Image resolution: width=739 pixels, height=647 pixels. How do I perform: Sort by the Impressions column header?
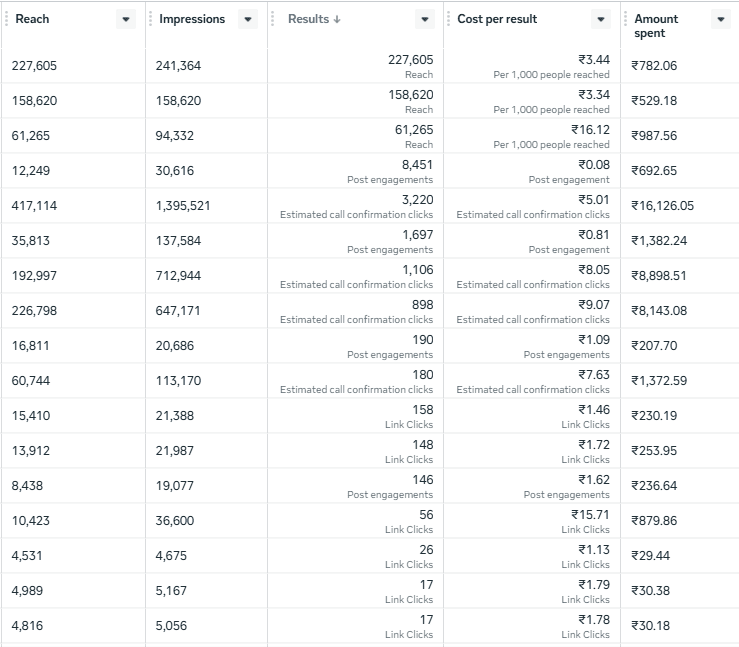192,19
